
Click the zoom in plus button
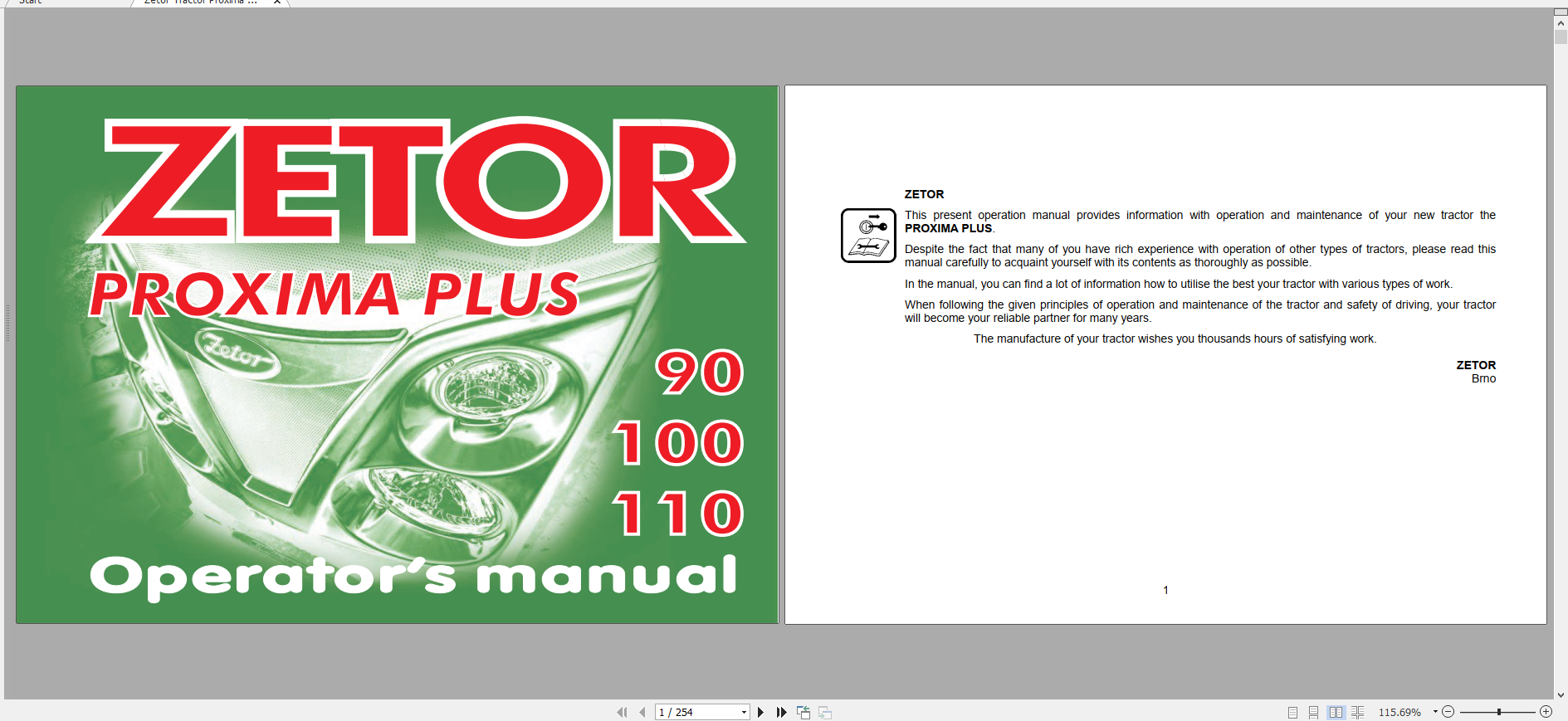tap(1546, 712)
